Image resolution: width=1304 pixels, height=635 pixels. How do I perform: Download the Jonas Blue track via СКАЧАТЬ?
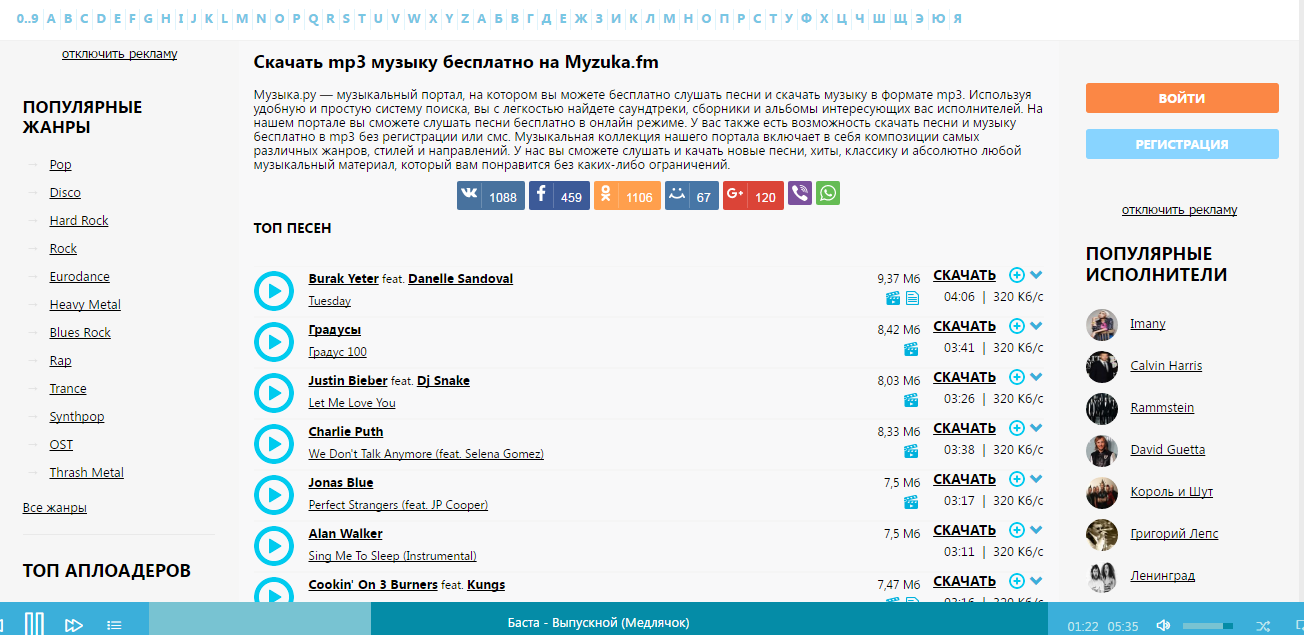964,479
